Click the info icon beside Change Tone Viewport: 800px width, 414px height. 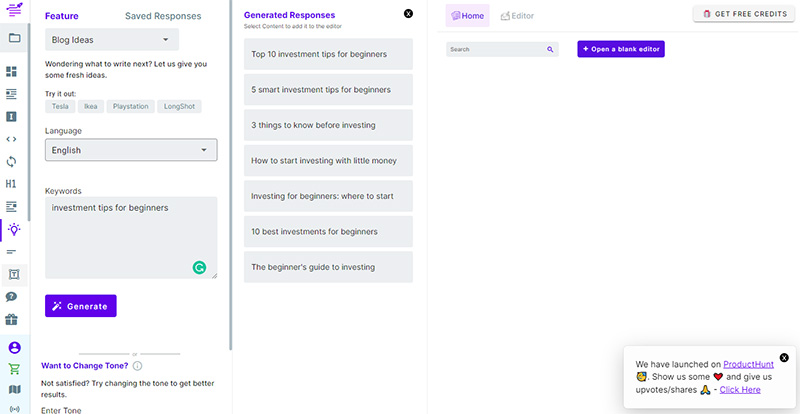(x=137, y=366)
